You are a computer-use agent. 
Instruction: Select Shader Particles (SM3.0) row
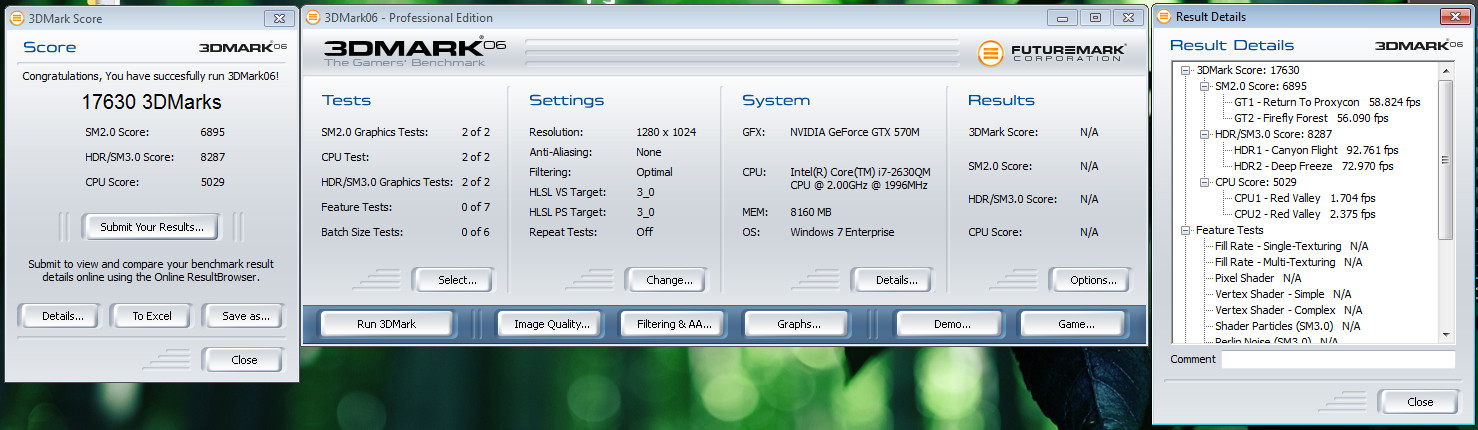1287,326
